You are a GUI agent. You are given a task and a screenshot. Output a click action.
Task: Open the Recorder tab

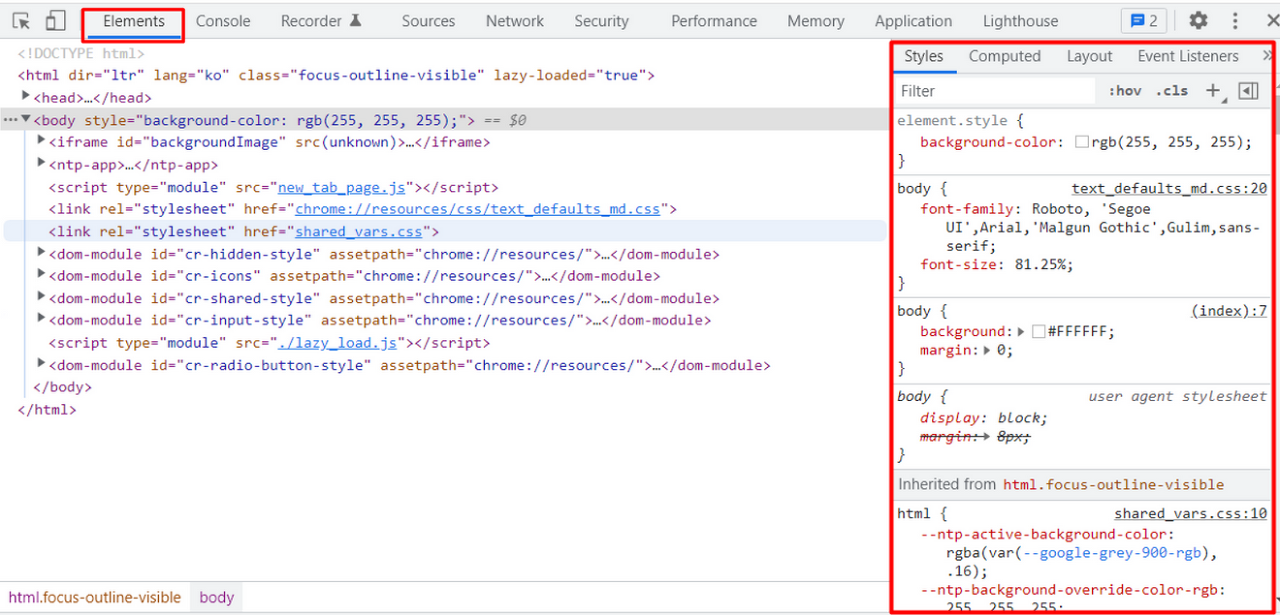pyautogui.click(x=321, y=21)
